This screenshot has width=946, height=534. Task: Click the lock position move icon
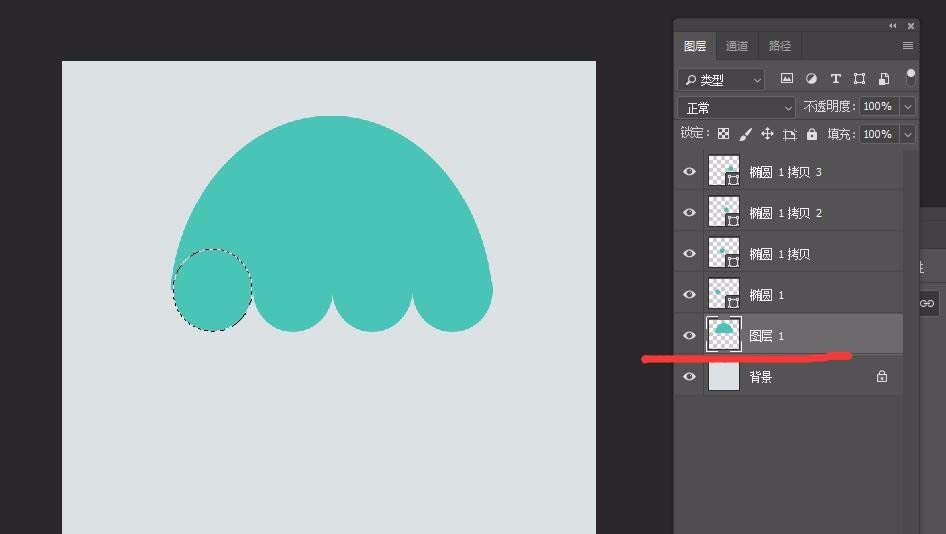click(767, 134)
